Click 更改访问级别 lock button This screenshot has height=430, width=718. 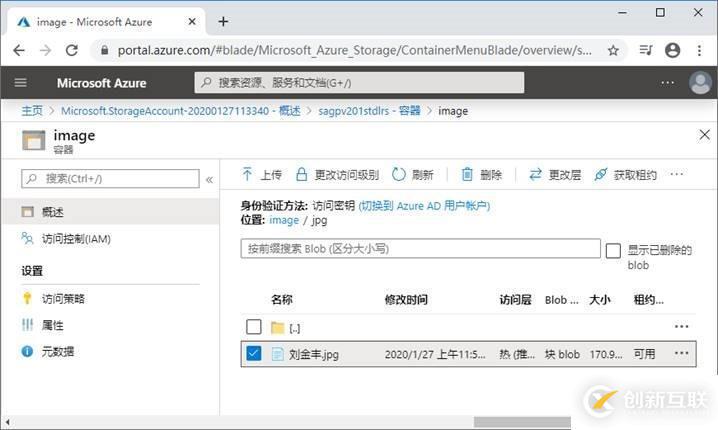338,174
